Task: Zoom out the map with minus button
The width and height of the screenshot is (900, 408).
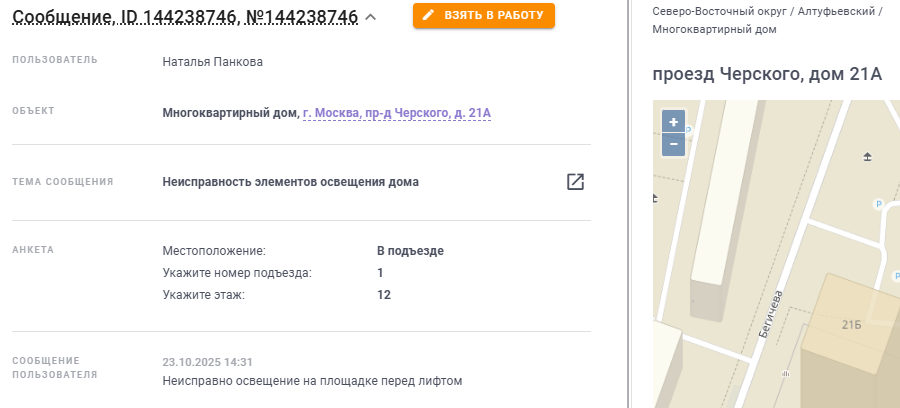Action: (x=673, y=144)
